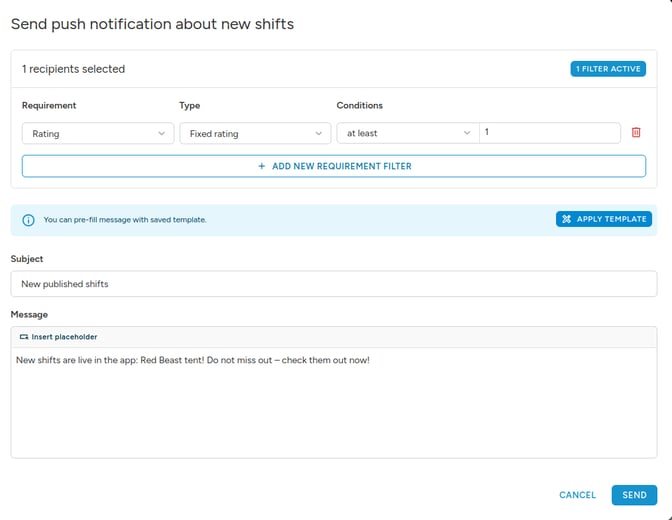The image size is (672, 520).
Task: Open the Conditions dropdown set to at least
Action: tap(407, 133)
